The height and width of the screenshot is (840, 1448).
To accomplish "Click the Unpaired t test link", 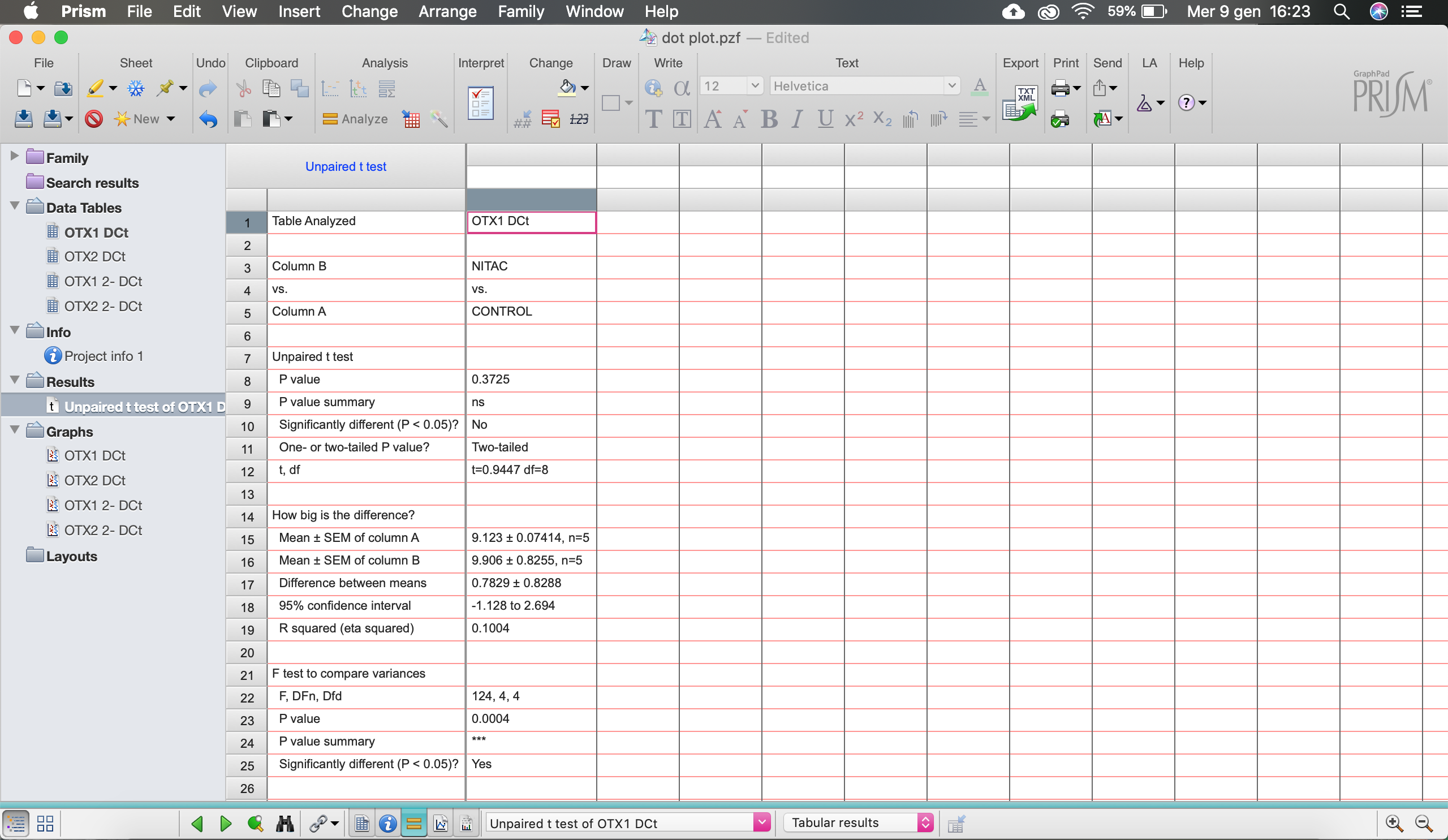I will [346, 167].
